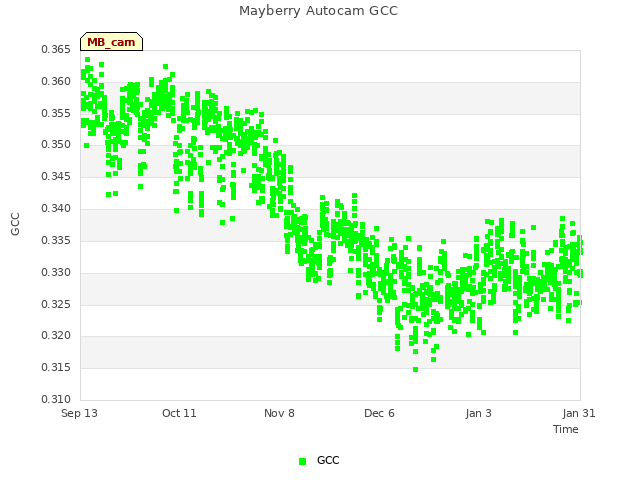The height and width of the screenshot is (480, 640).
Task: Click the Jan 31 x-axis label
Action: [579, 413]
